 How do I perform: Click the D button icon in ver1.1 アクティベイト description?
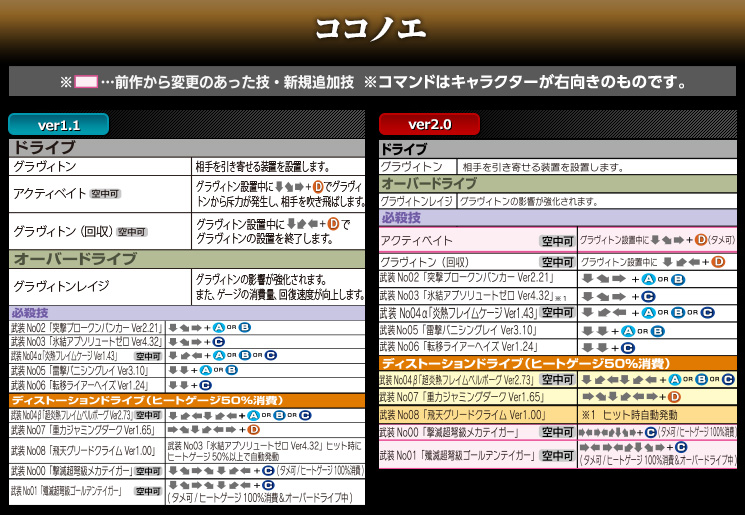(318, 187)
